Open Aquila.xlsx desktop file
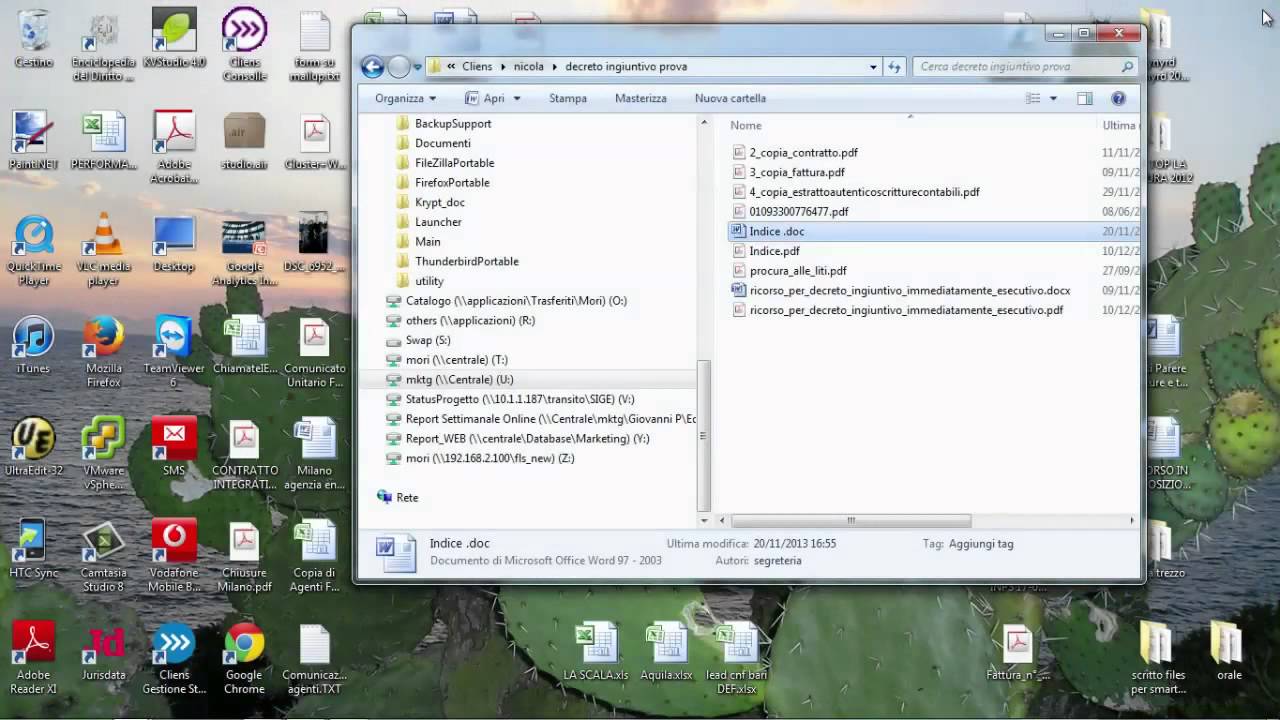1280x720 pixels. (668, 651)
